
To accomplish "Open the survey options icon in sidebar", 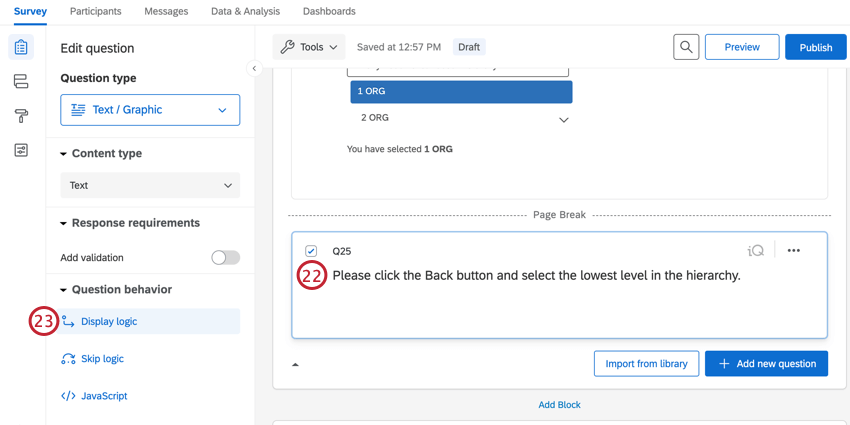I will 21,150.
